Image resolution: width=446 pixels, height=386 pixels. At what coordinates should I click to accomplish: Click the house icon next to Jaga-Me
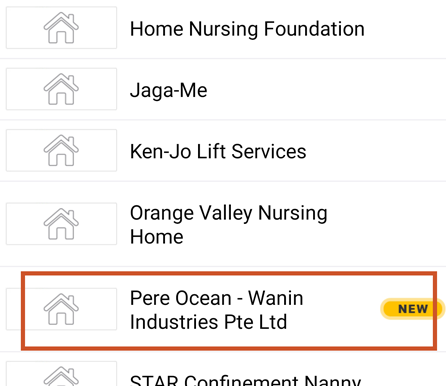click(61, 89)
